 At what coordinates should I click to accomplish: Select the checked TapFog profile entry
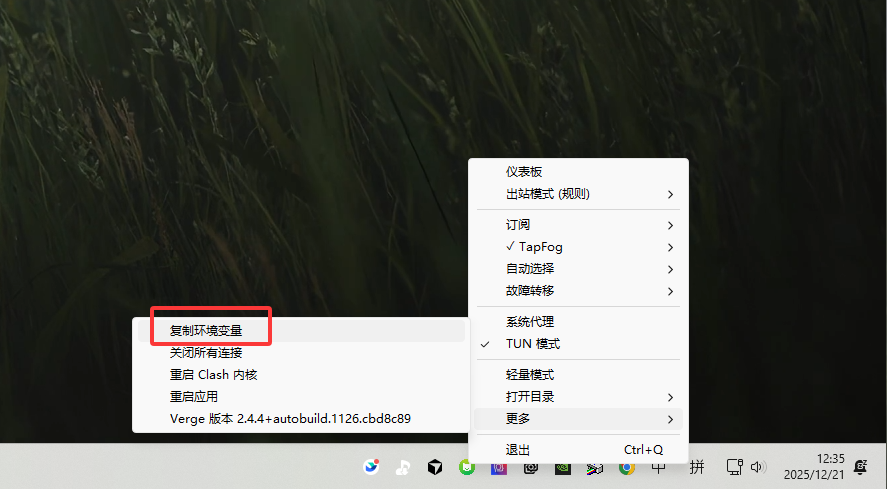(x=578, y=247)
